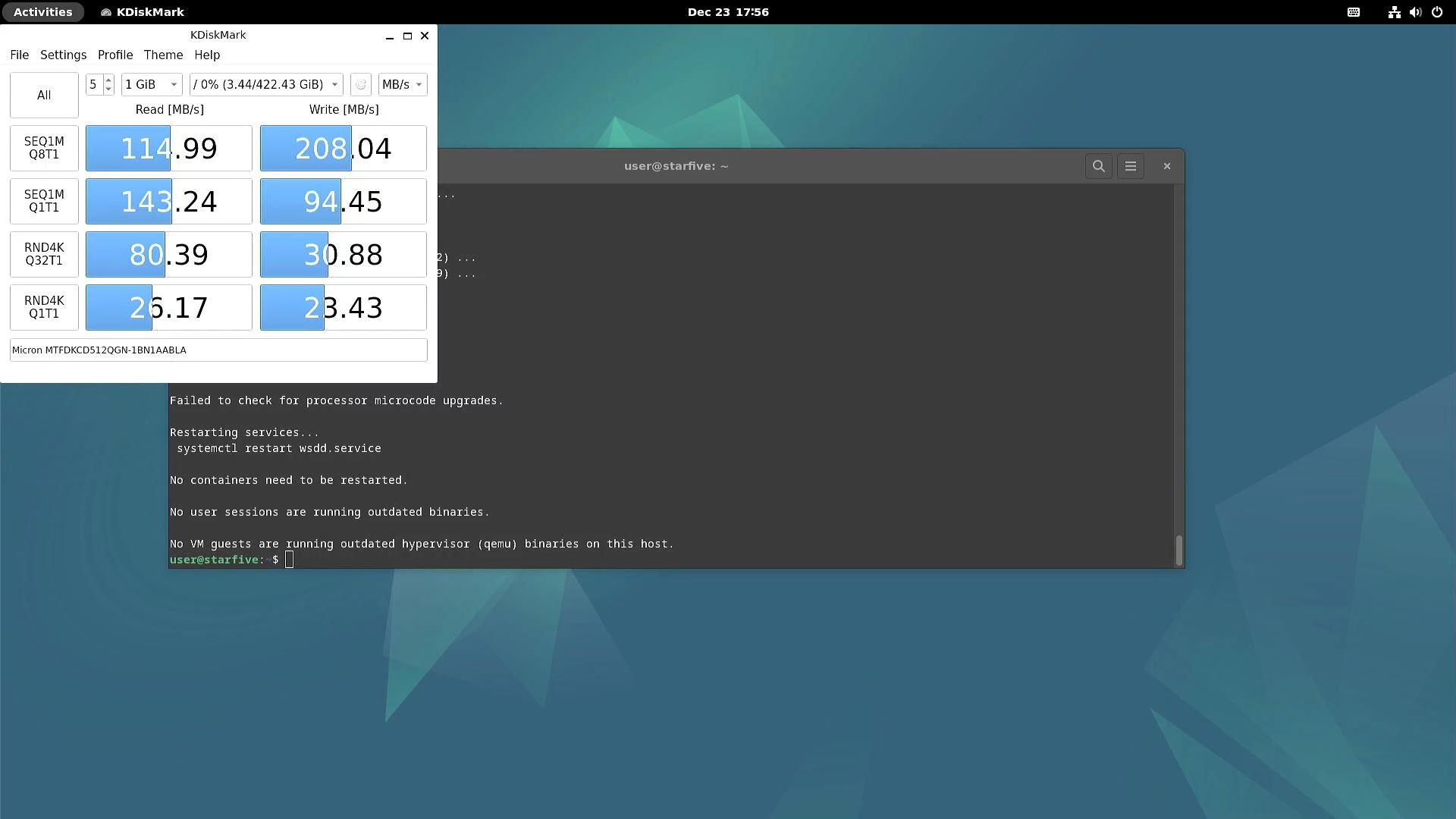Click the volume speaker tray icon

[1415, 12]
